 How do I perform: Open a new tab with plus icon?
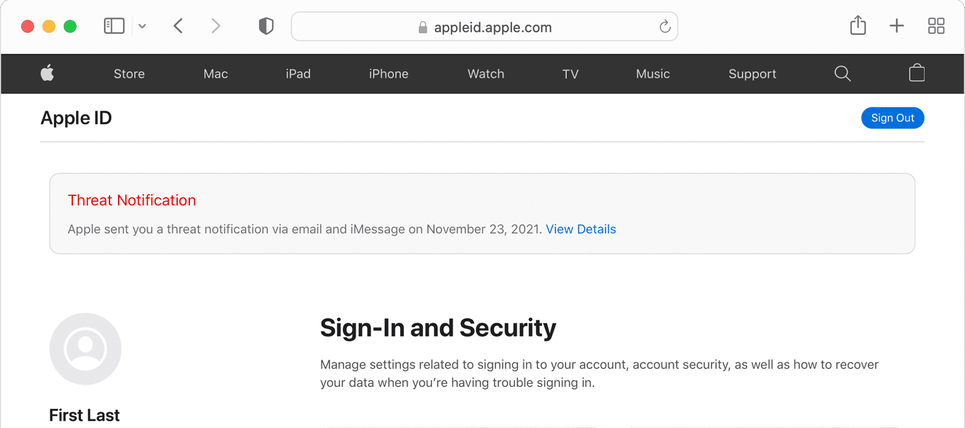897,26
